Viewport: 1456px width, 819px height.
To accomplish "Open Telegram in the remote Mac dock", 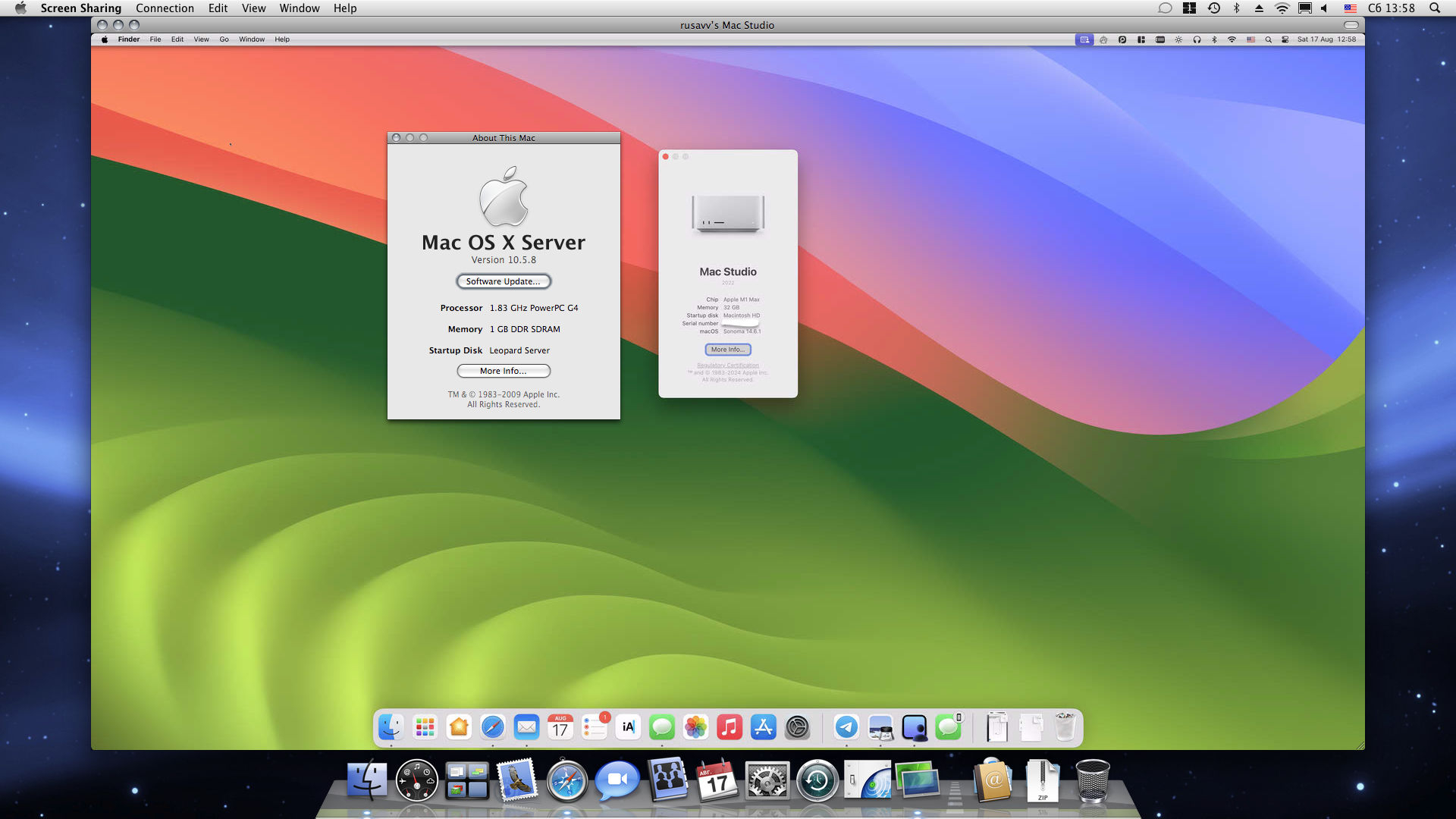I will tap(846, 727).
